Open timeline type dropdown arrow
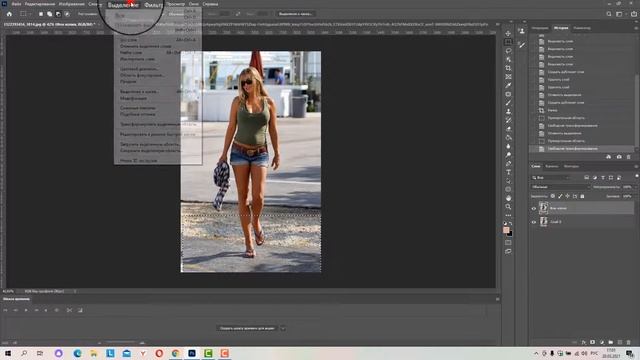The height and width of the screenshot is (360, 640). pos(283,328)
